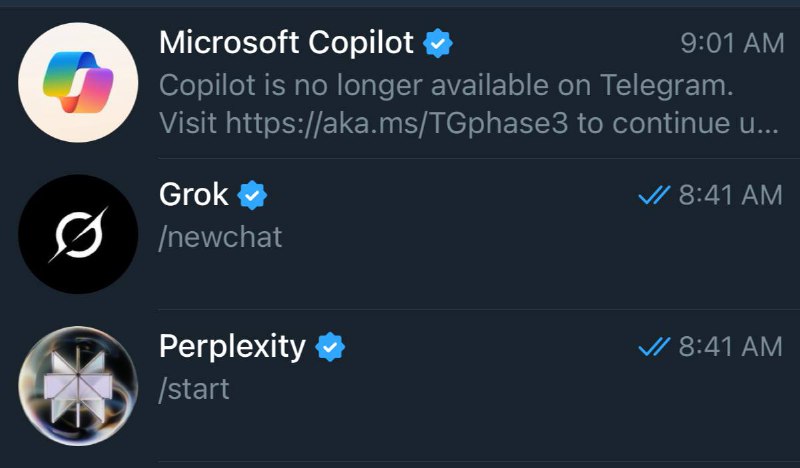Viewport: 800px width, 468px height.
Task: Click read double-check on Grok chat
Action: (x=653, y=196)
